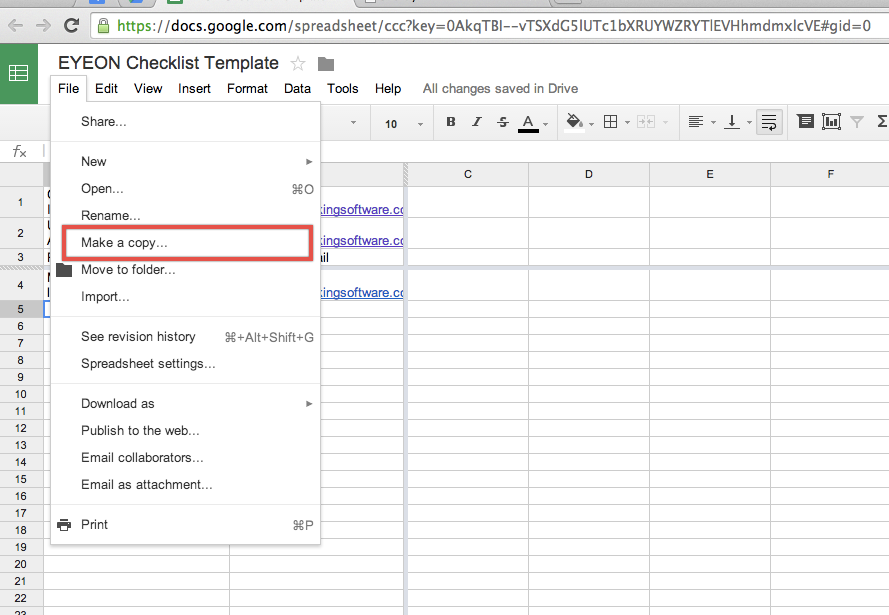Reload the page in the browser

tap(71, 25)
